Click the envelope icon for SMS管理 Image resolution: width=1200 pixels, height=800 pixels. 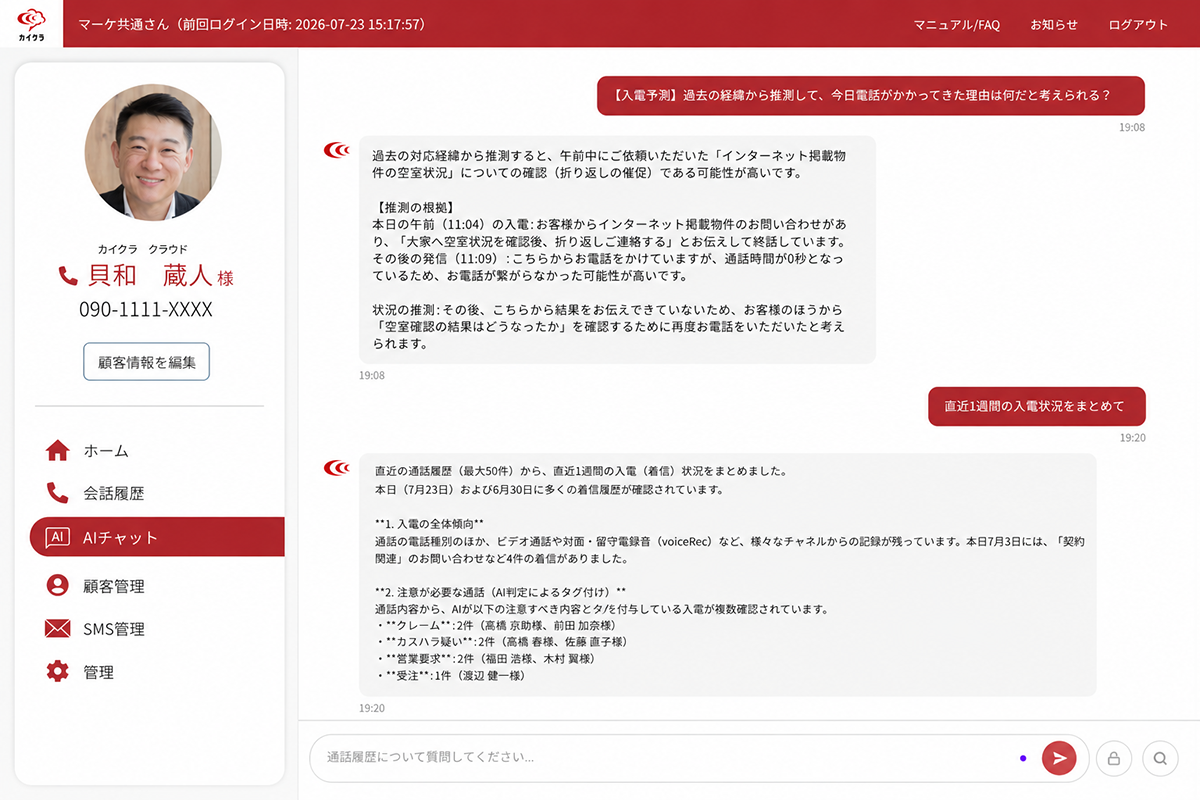click(58, 629)
